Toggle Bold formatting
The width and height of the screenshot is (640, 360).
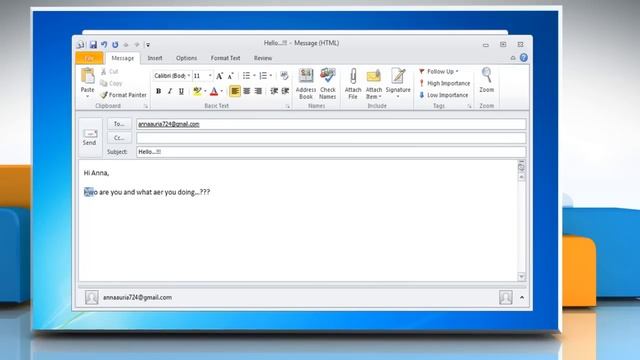158,91
